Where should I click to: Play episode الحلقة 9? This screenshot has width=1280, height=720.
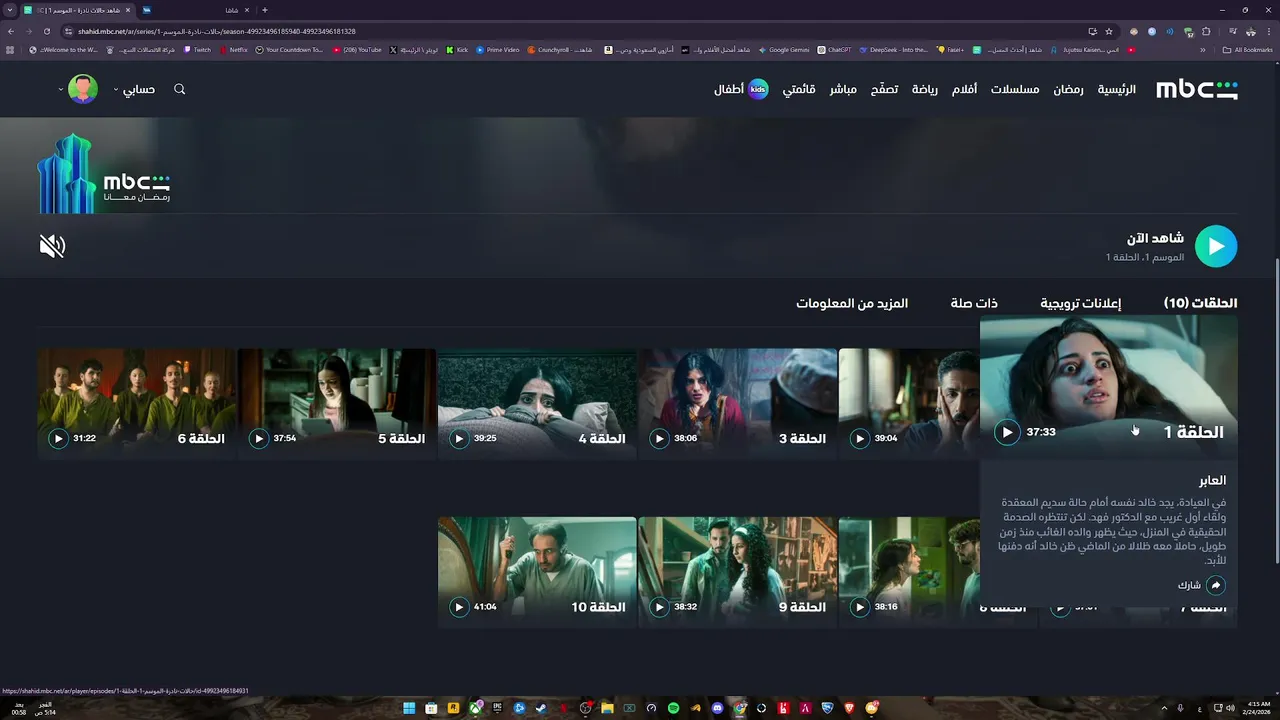[x=659, y=607]
